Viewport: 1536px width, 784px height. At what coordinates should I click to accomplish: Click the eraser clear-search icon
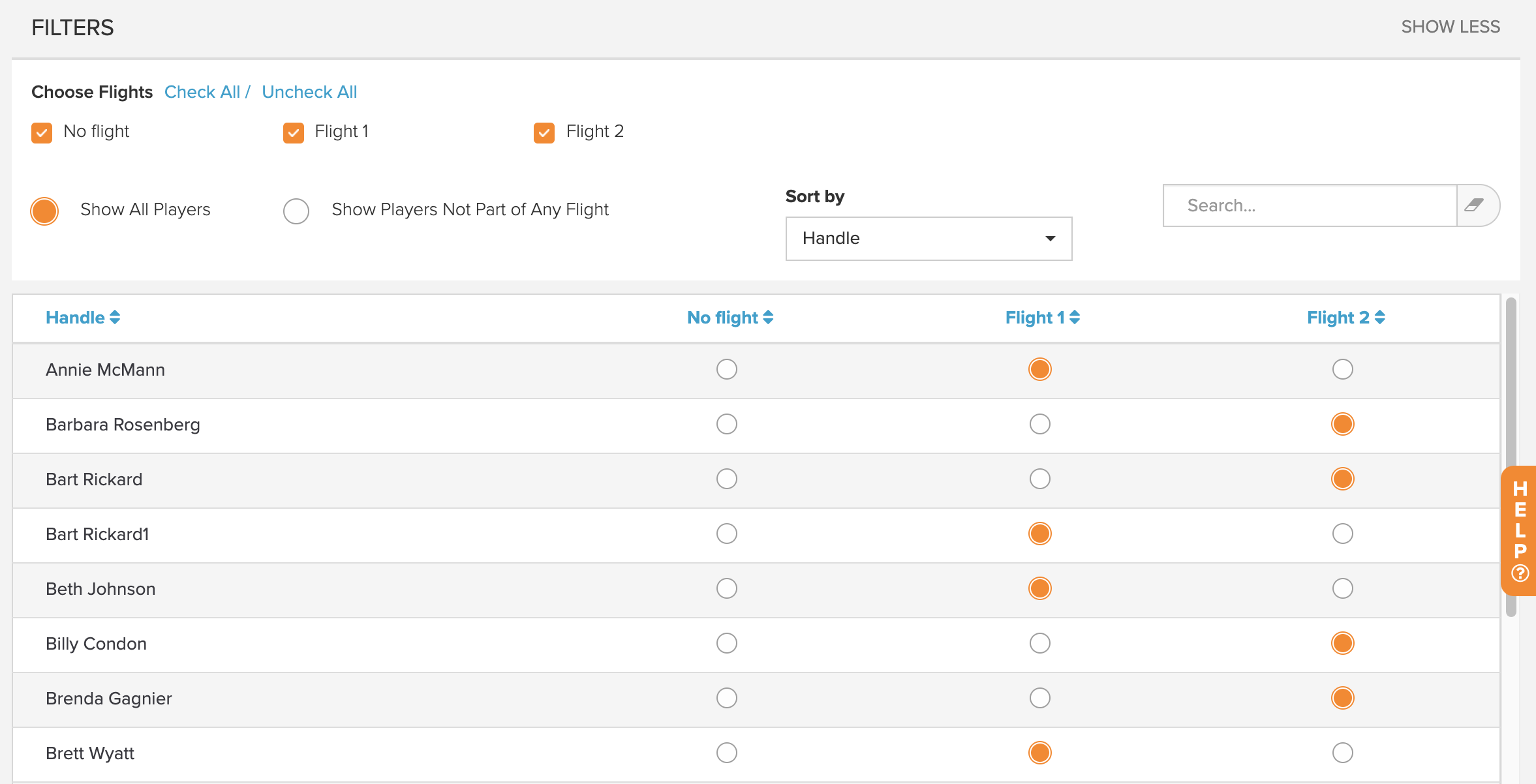(1474, 205)
